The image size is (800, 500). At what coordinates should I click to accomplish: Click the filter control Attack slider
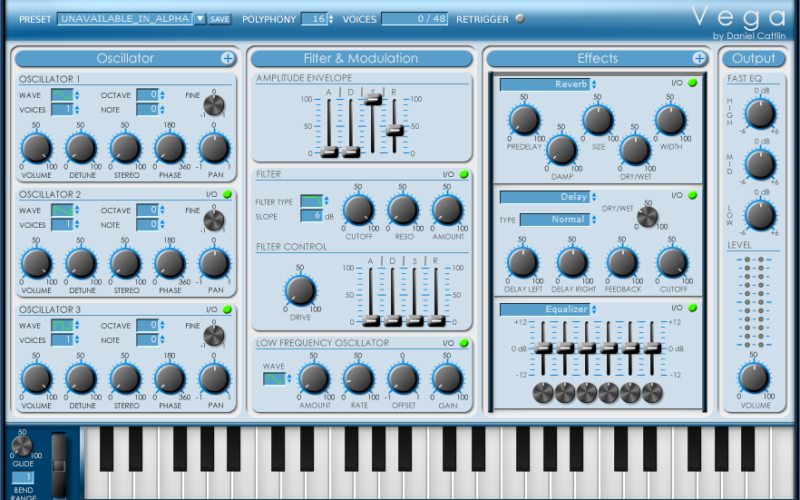pyautogui.click(x=371, y=321)
